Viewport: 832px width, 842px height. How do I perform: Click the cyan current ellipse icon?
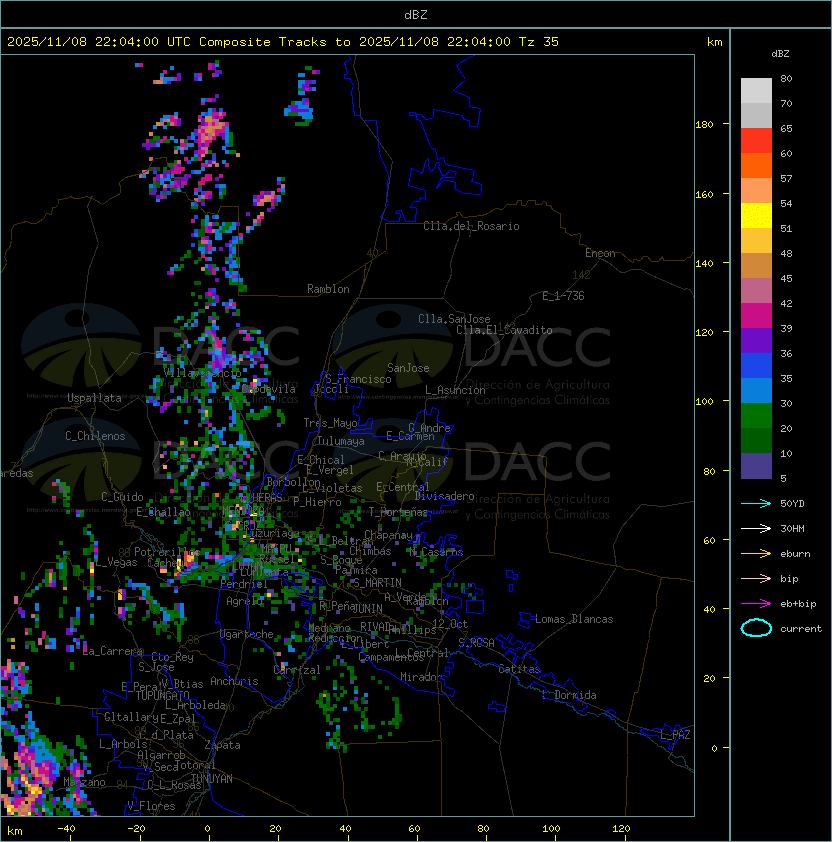click(756, 628)
